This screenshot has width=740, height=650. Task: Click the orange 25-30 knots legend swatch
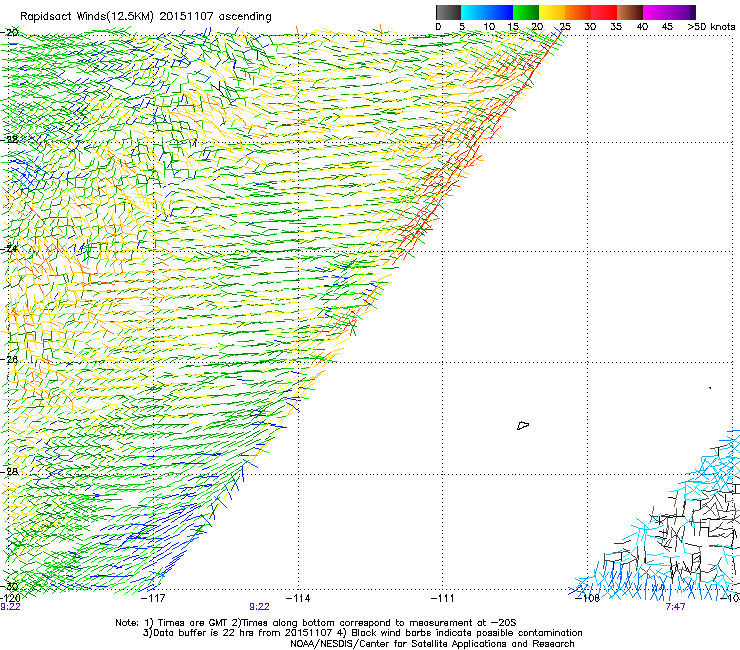point(578,12)
